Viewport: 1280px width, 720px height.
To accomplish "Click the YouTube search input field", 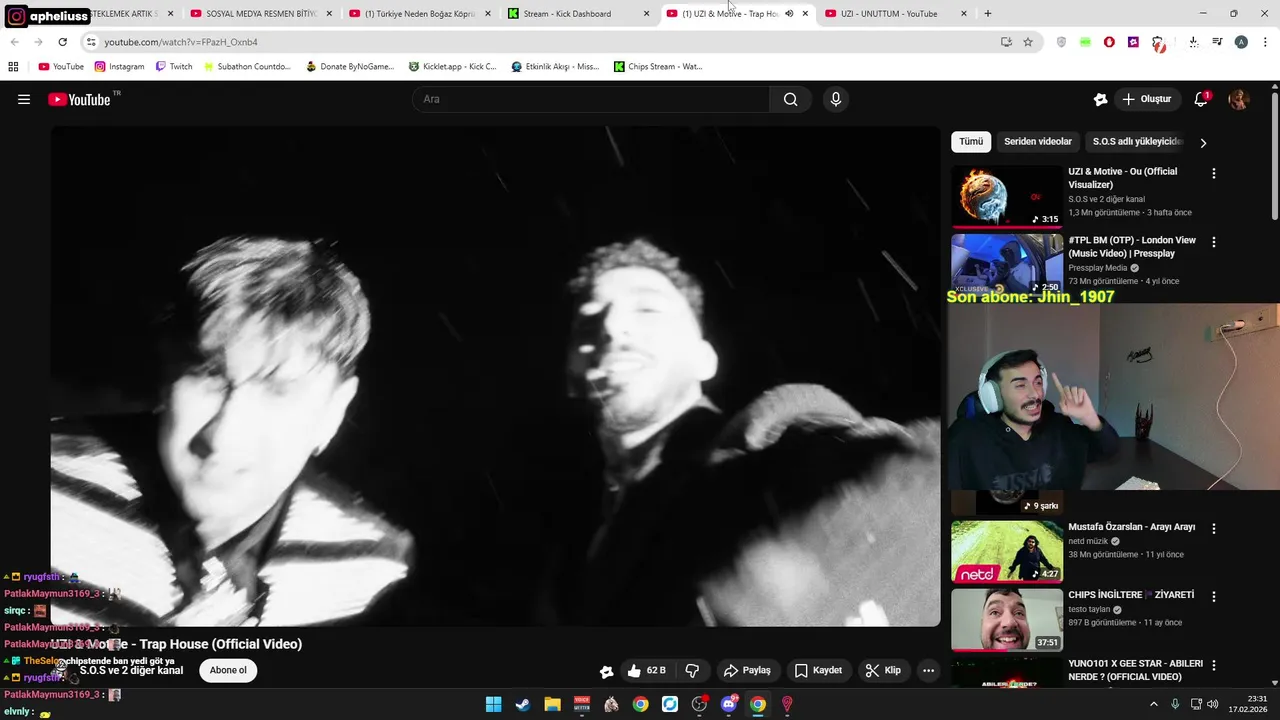I will 591,99.
